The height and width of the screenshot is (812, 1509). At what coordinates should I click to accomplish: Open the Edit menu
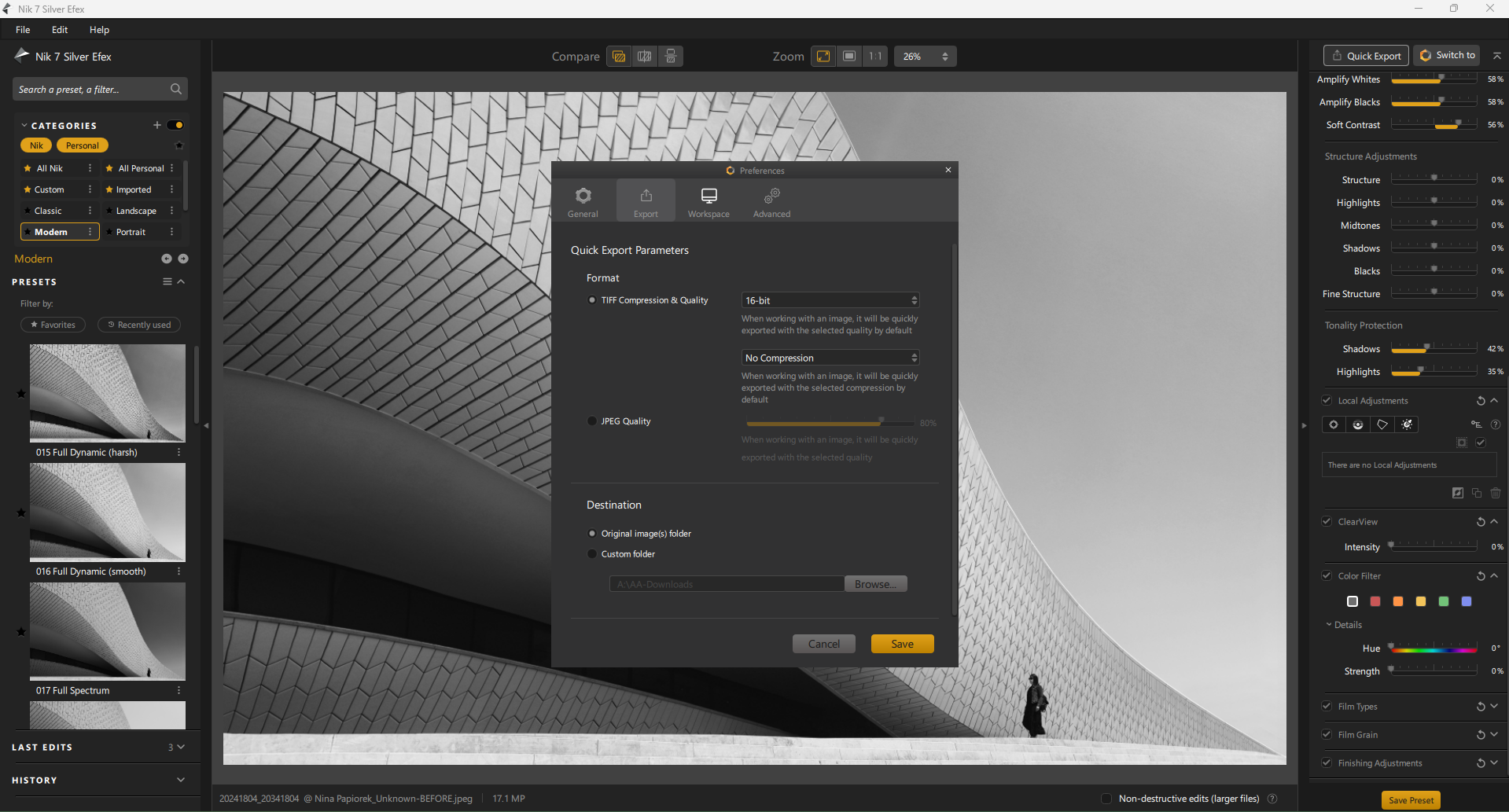pos(60,30)
